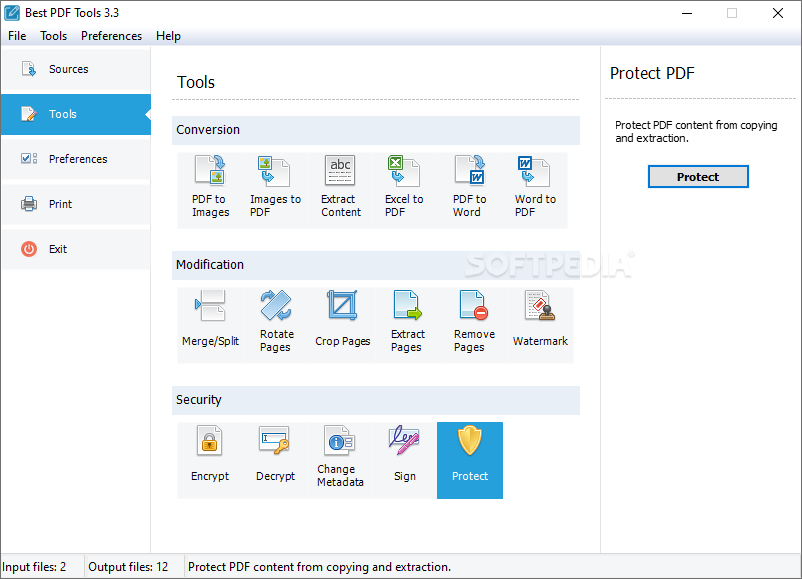This screenshot has width=802, height=579.
Task: Select the Sign tool
Action: pyautogui.click(x=405, y=460)
